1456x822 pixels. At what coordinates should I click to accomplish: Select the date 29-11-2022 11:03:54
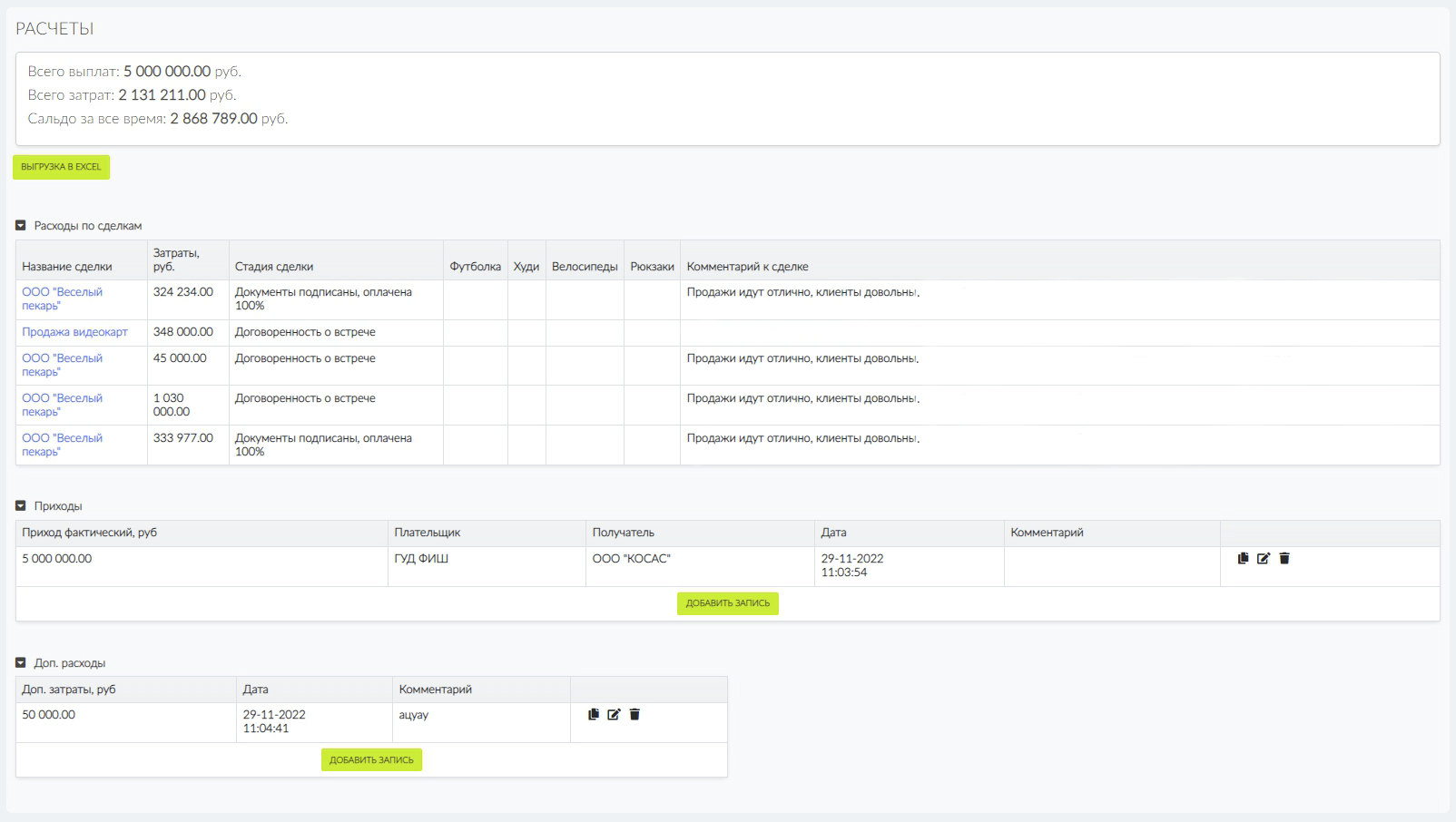coord(910,566)
